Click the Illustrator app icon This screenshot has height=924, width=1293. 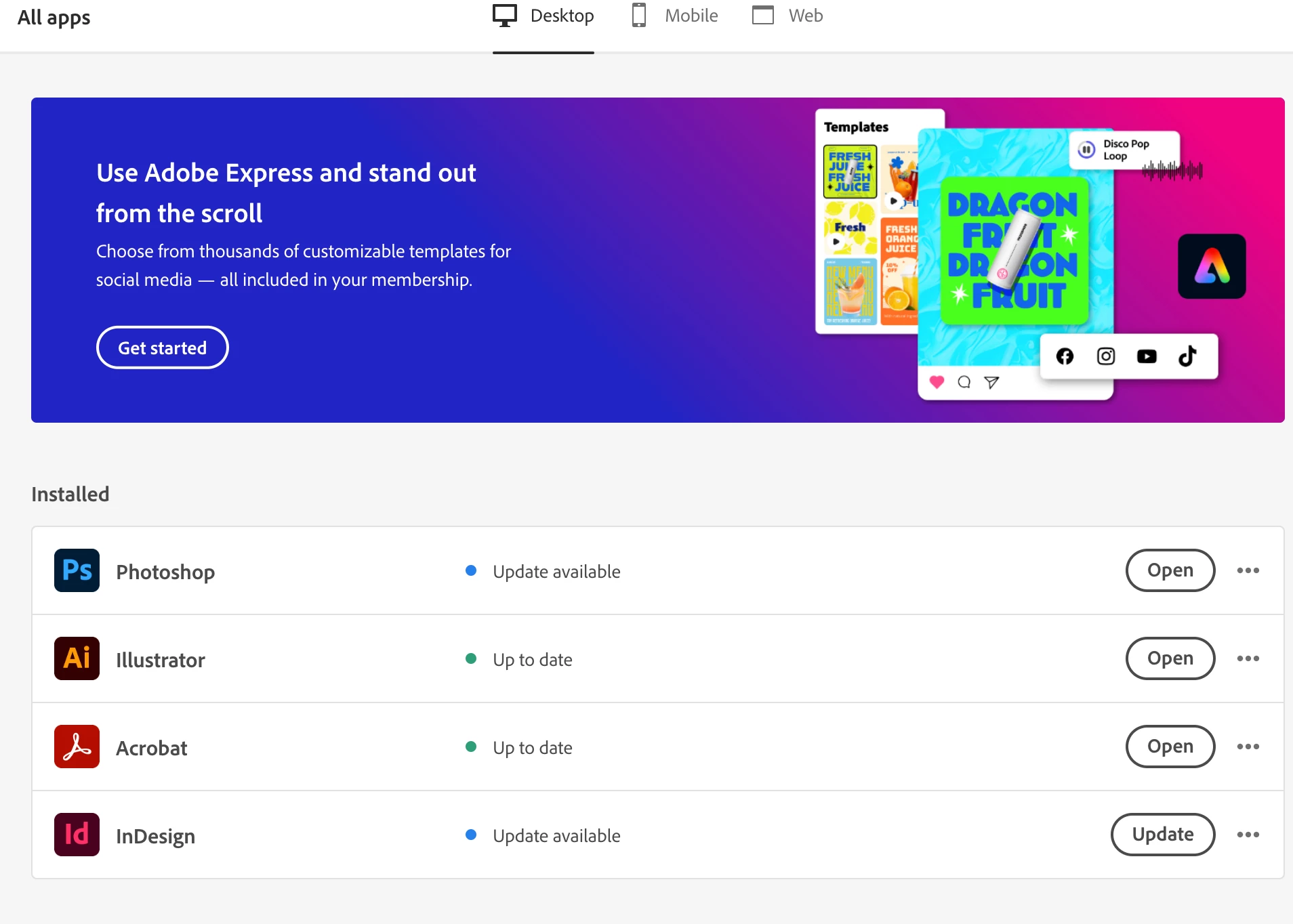click(77, 658)
